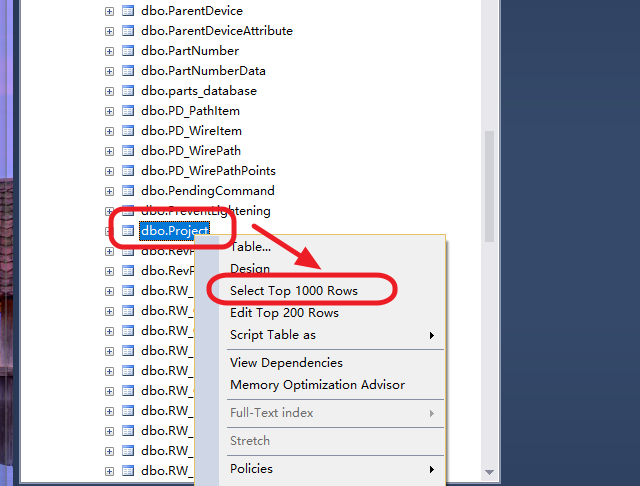
Task: Expand the dbo.parts_database table node
Action: pyautogui.click(x=109, y=91)
